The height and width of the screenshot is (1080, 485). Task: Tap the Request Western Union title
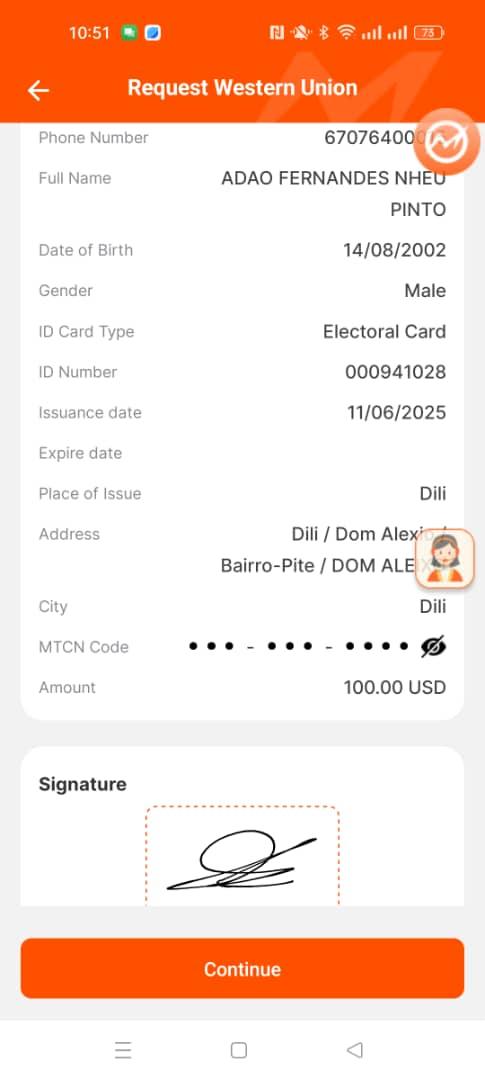pos(242,88)
